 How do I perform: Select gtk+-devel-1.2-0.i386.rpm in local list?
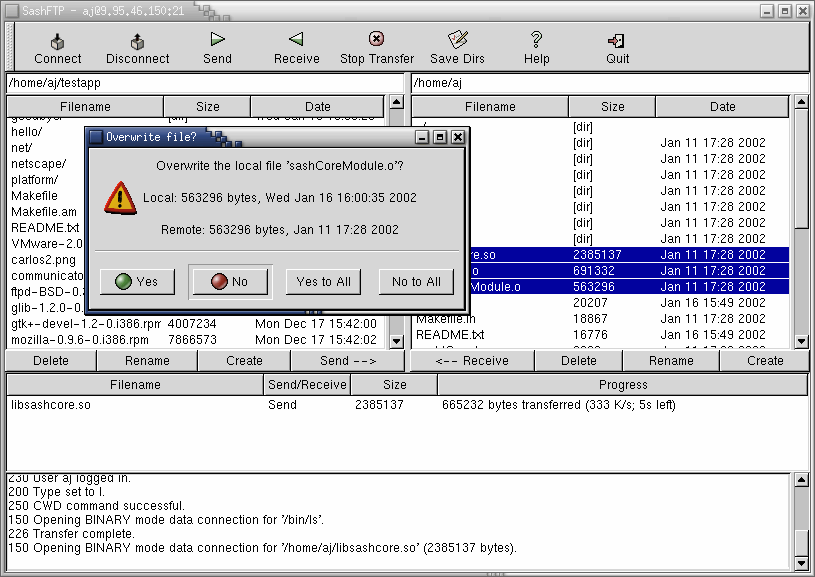click(x=86, y=324)
